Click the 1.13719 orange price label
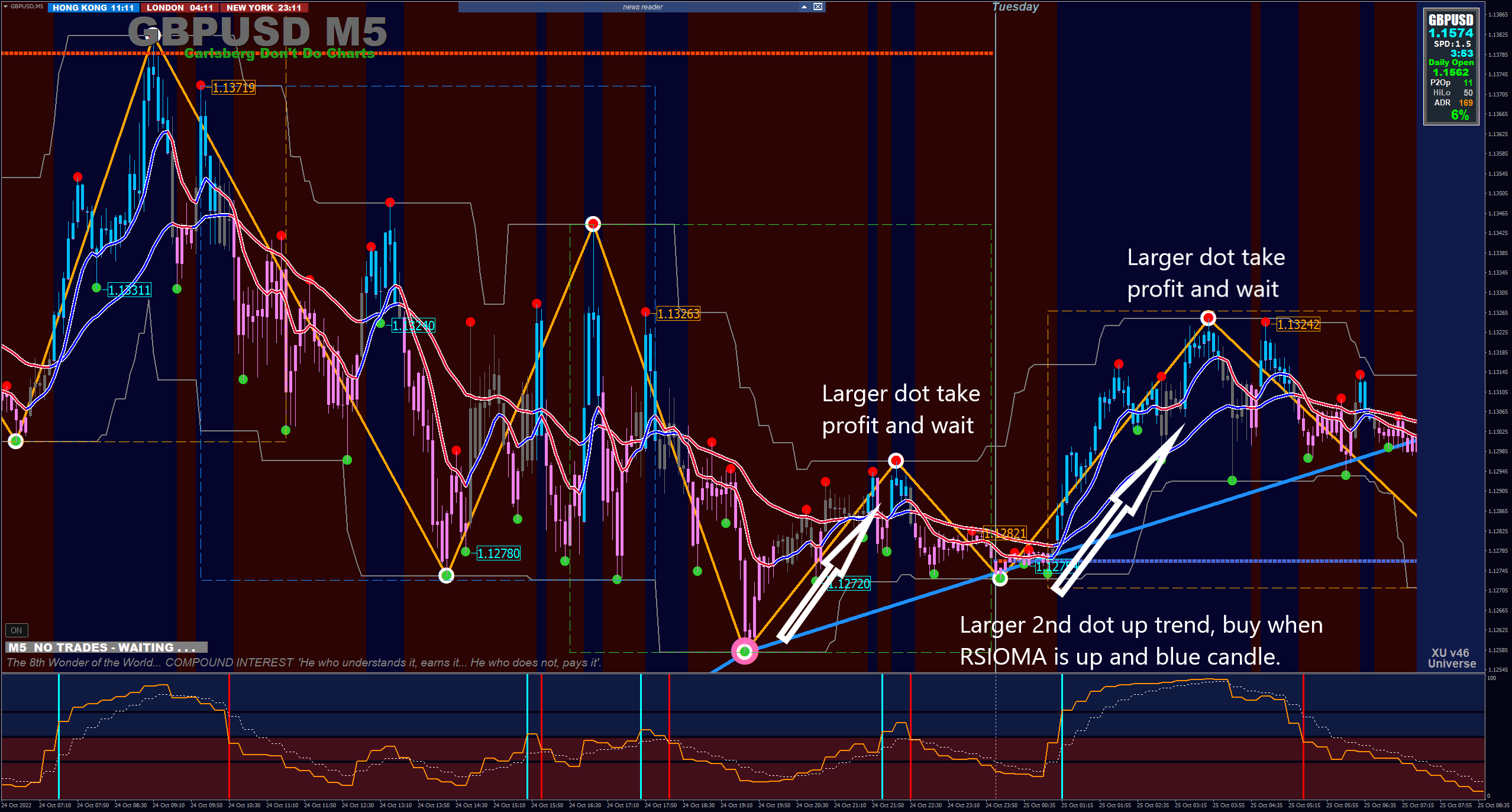 click(x=234, y=88)
